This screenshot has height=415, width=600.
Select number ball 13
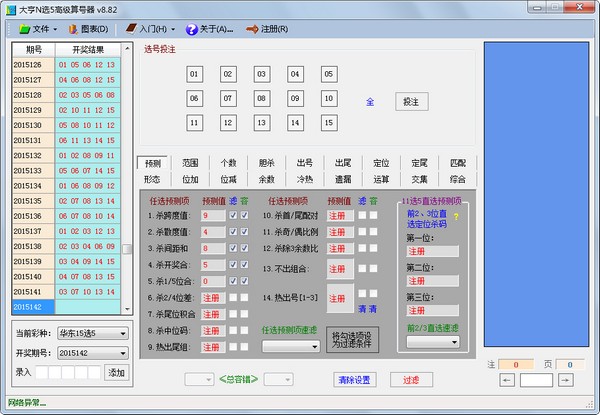point(262,123)
